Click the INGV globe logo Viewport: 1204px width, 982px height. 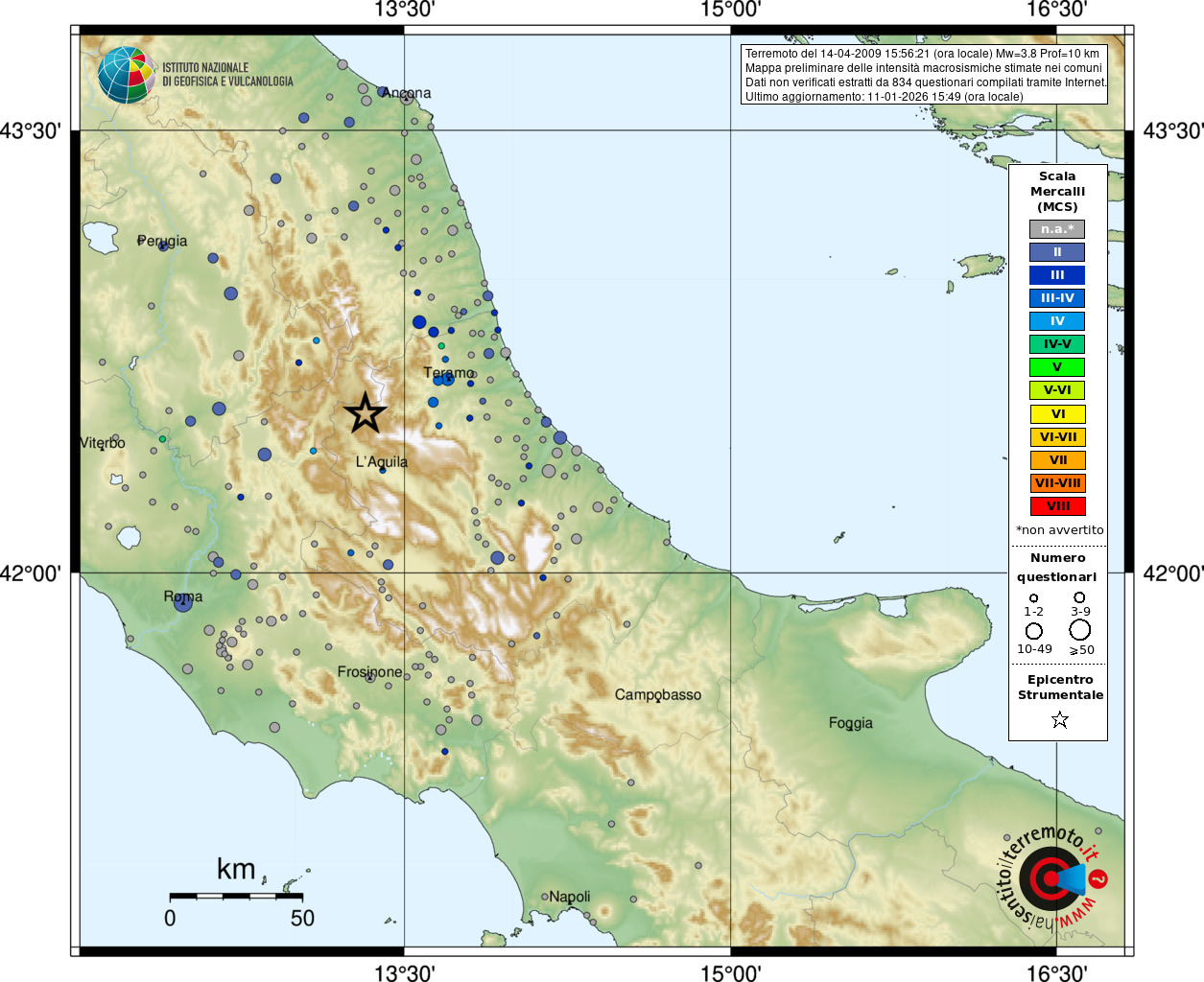pos(126,75)
